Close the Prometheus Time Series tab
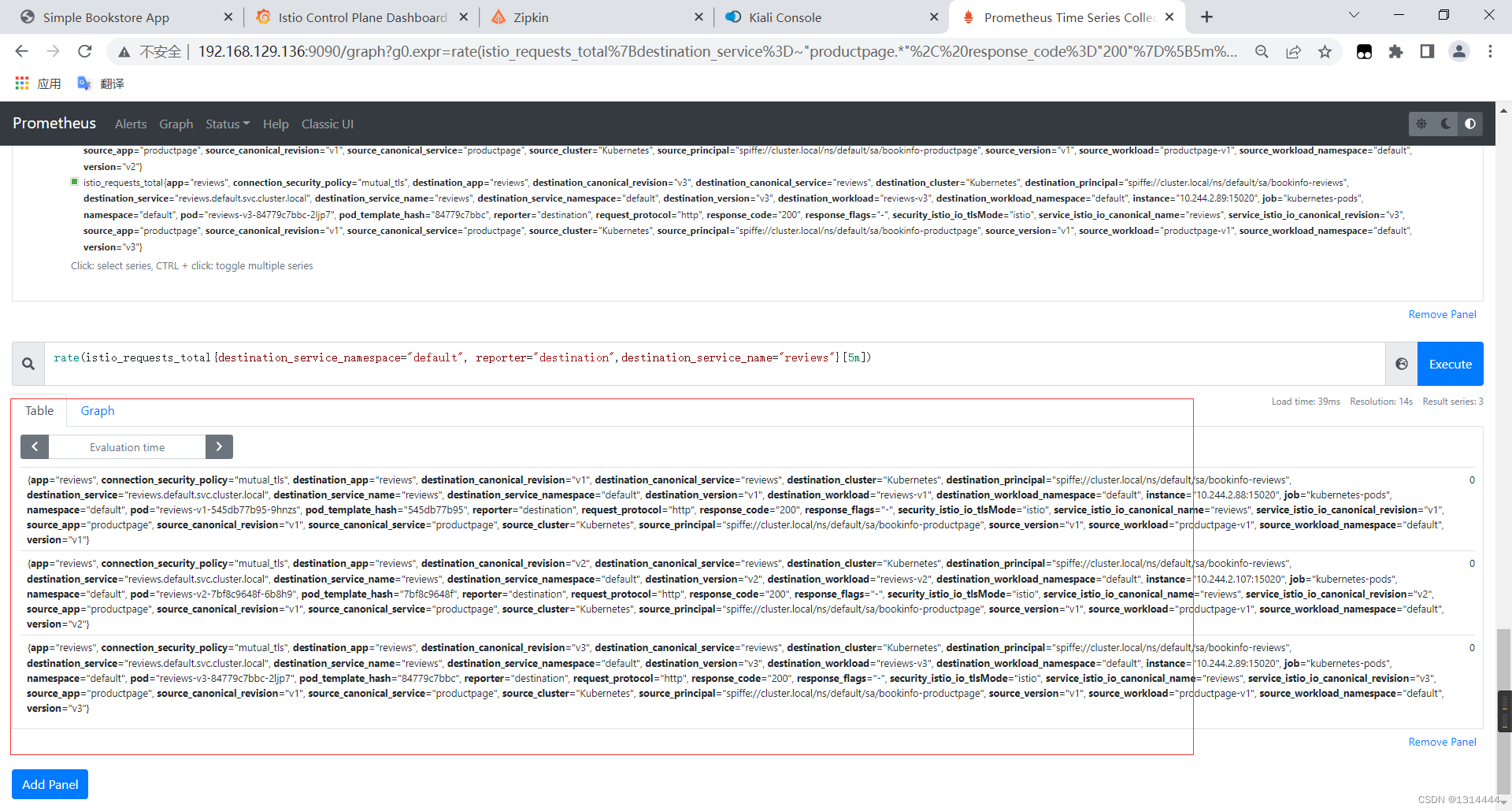This screenshot has height=811, width=1512. [x=1169, y=17]
